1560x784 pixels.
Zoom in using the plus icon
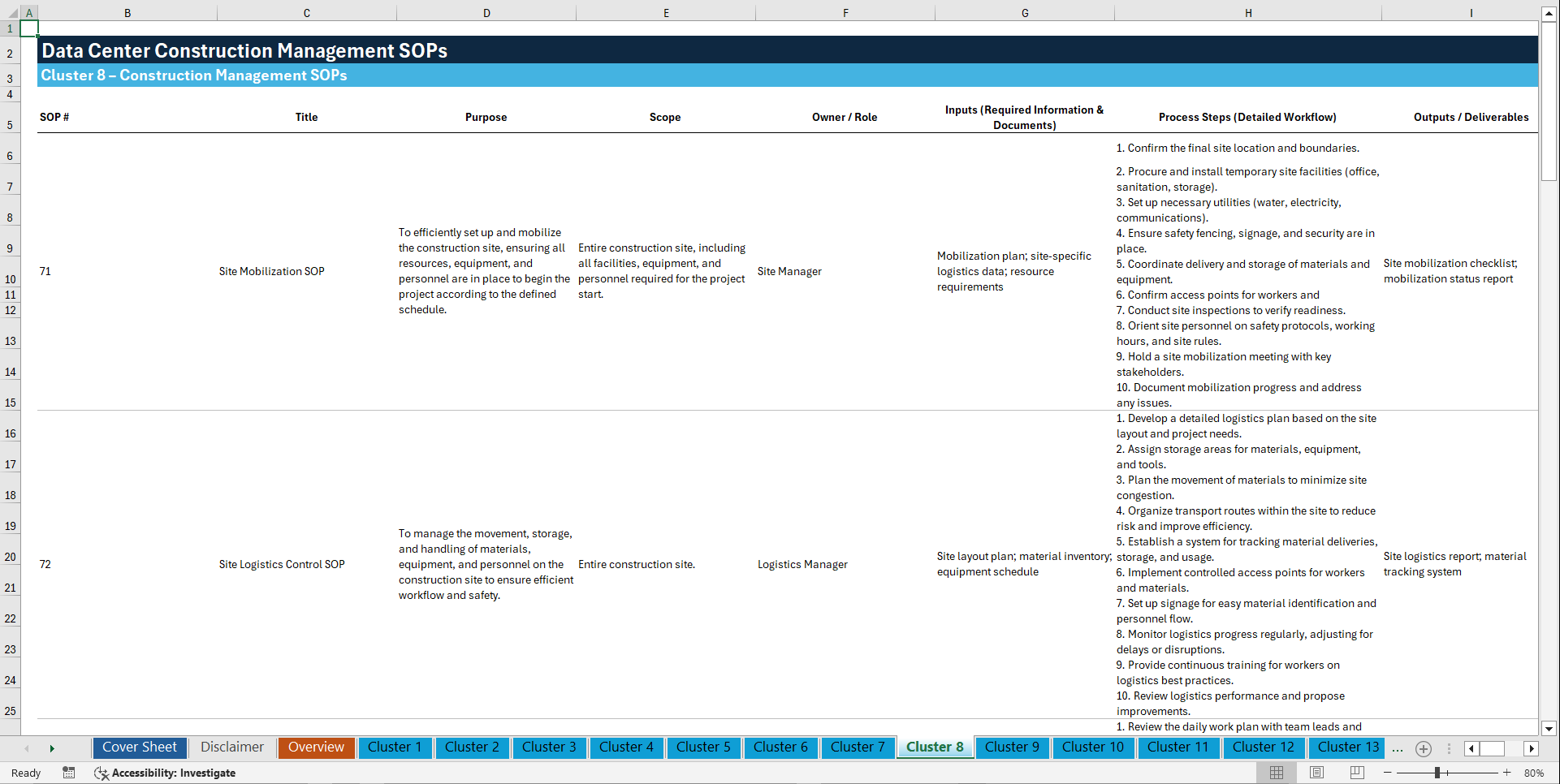(1507, 773)
